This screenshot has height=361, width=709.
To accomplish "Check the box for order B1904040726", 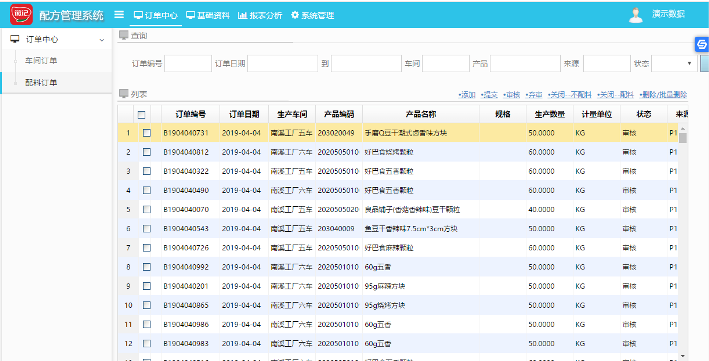I will point(147,248).
